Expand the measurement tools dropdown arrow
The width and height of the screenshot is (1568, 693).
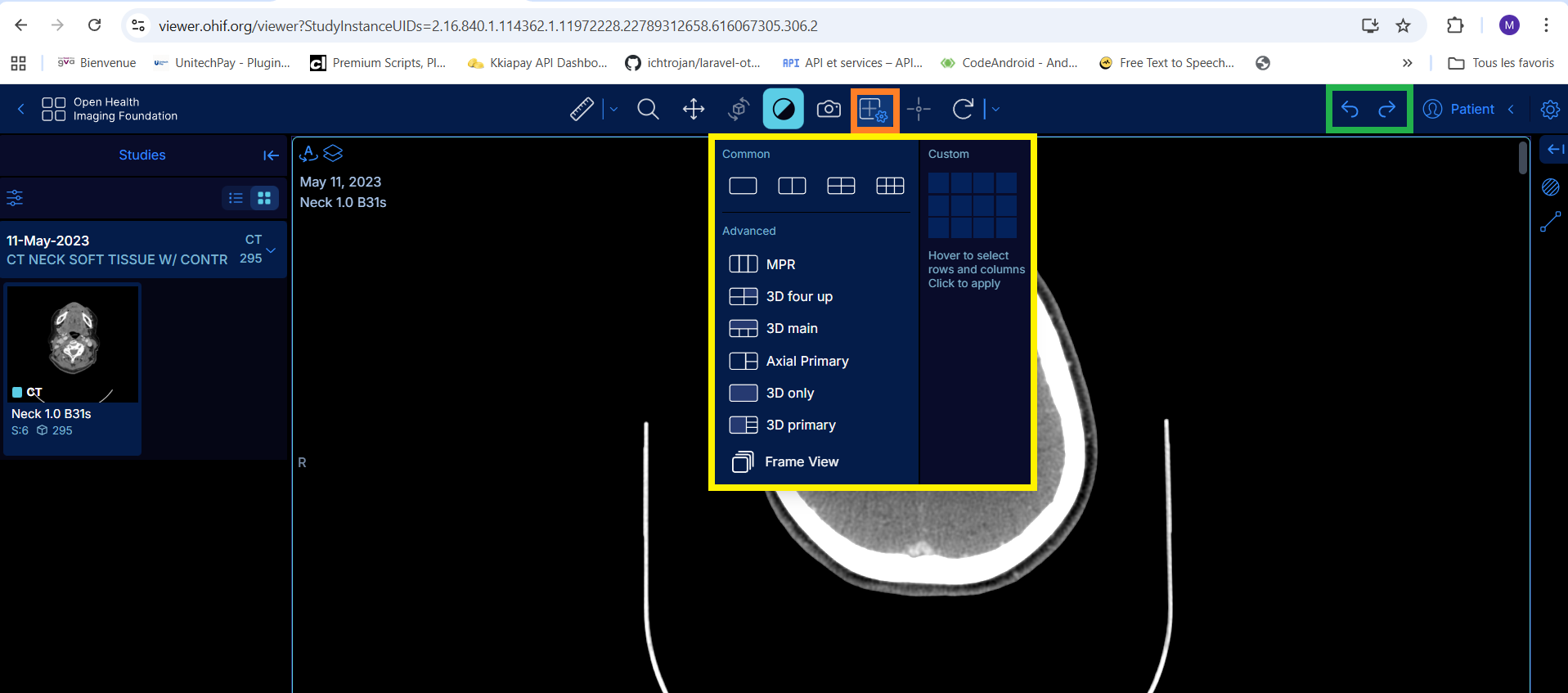pyautogui.click(x=613, y=109)
